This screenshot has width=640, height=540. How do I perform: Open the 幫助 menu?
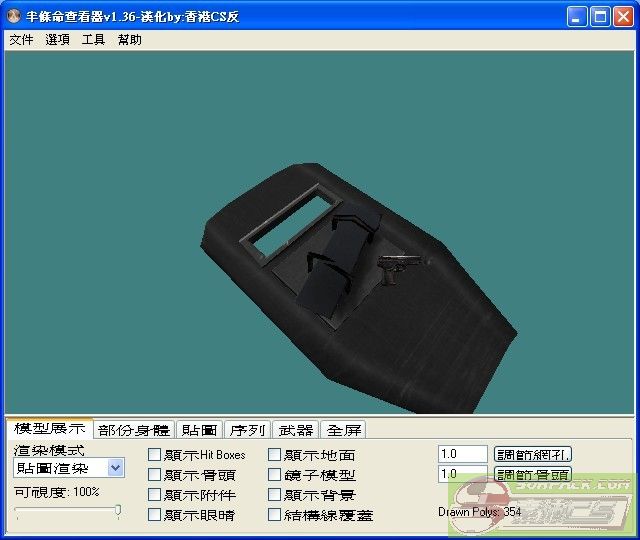pos(129,40)
